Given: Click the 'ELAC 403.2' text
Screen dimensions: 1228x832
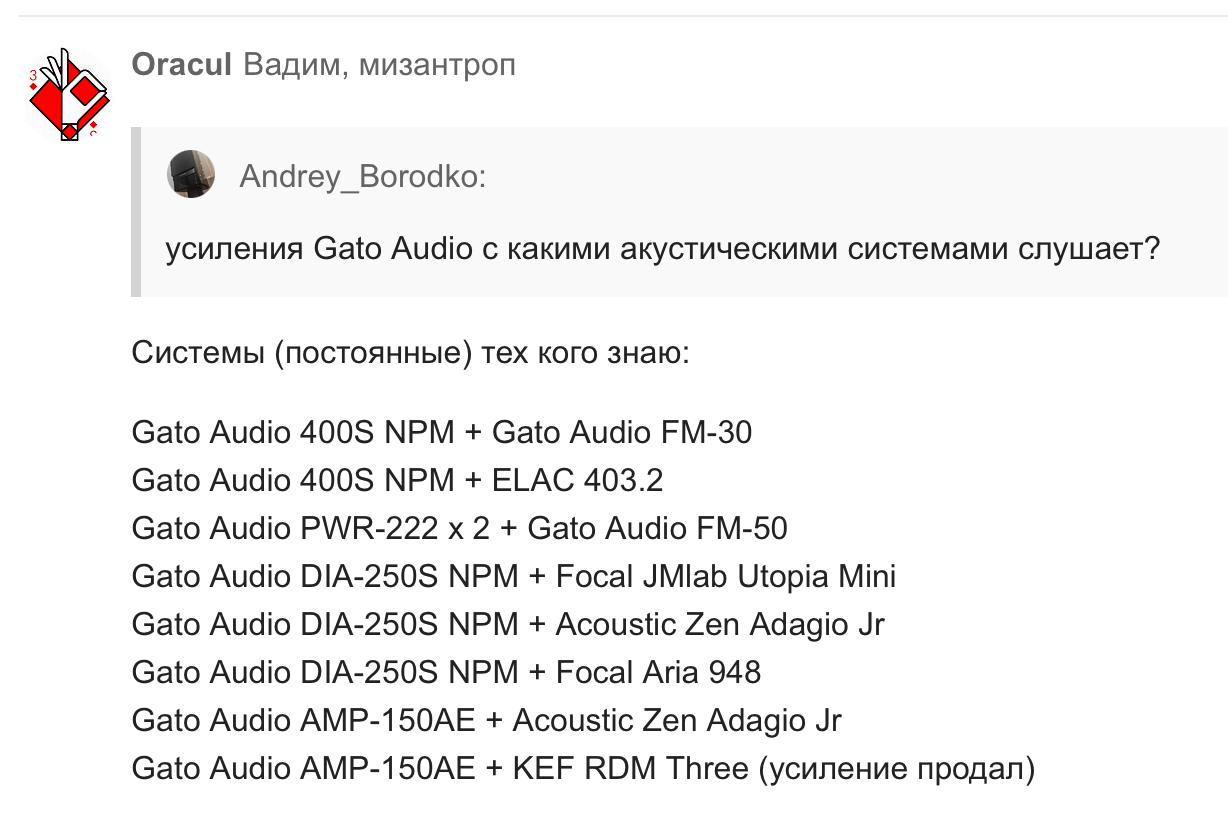Looking at the screenshot, I should tap(578, 480).
